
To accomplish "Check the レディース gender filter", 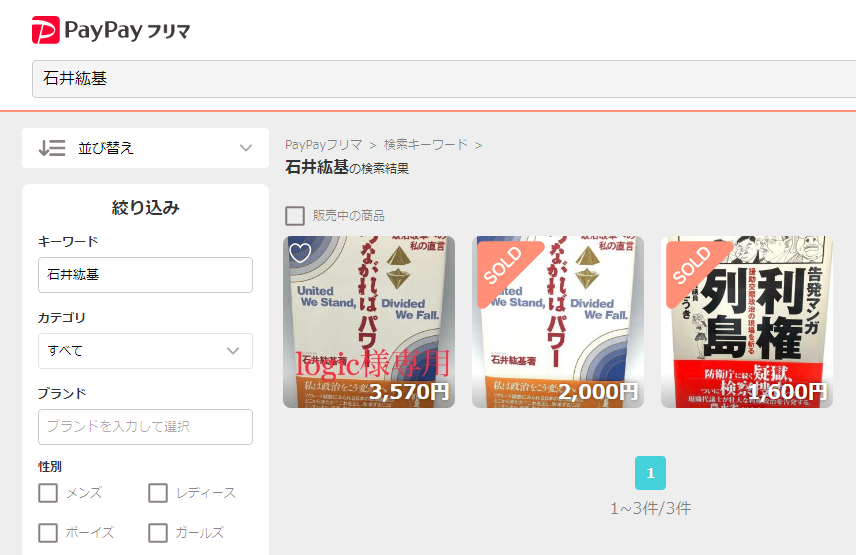I will point(158,493).
